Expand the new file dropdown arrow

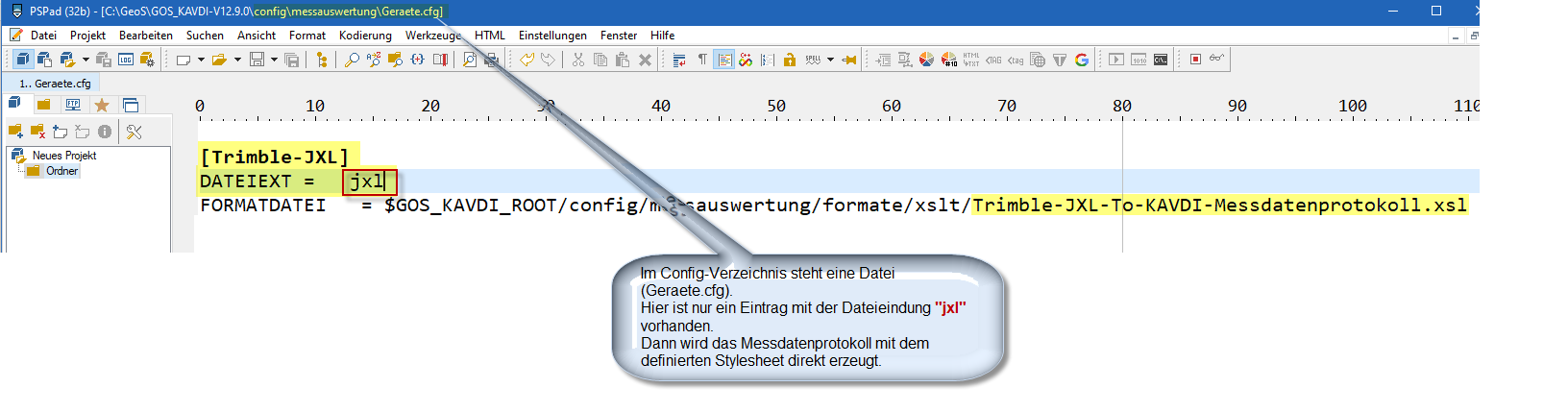(x=201, y=60)
